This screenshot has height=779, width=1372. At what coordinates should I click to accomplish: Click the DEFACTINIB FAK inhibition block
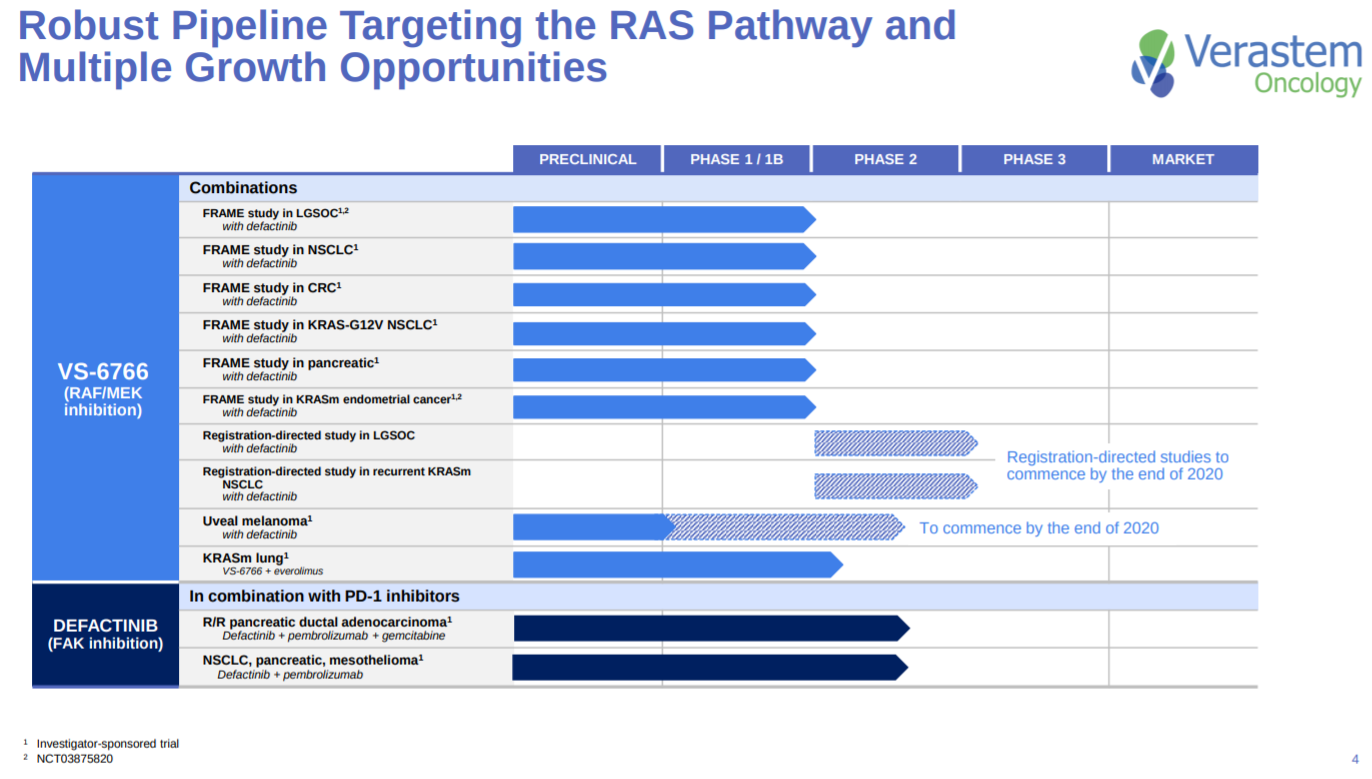105,634
